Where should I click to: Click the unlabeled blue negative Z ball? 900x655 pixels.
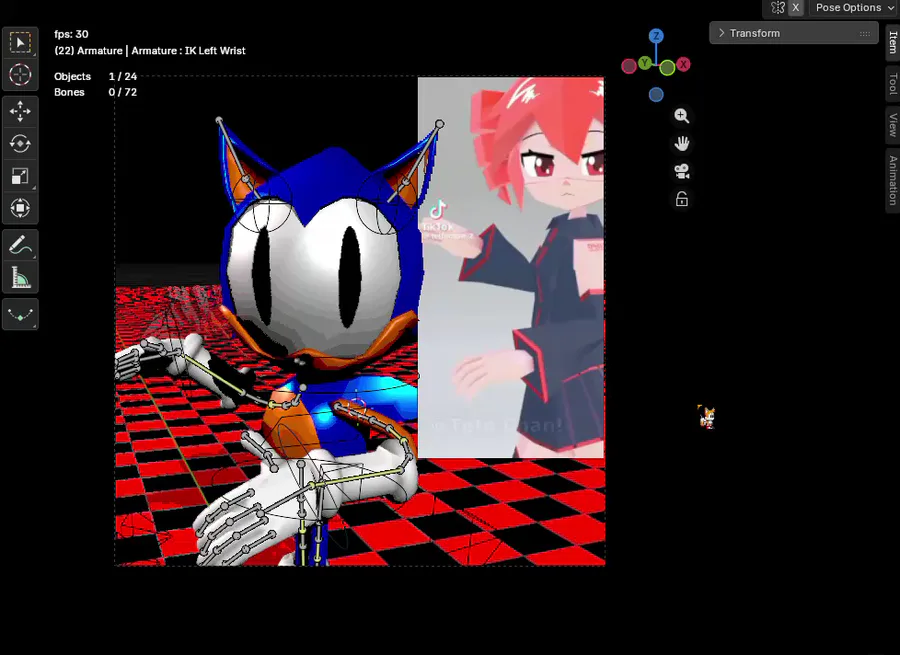pos(656,95)
